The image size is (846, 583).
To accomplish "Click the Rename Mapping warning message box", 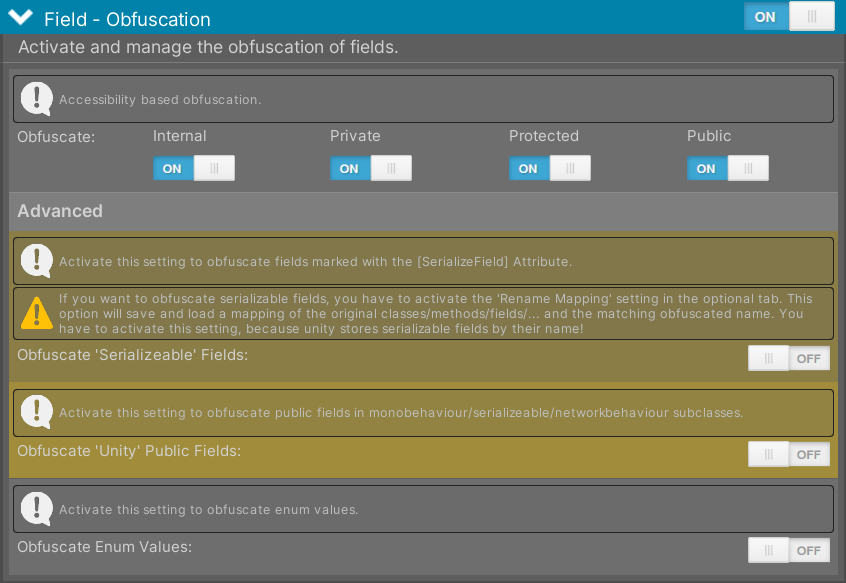I will pos(424,313).
